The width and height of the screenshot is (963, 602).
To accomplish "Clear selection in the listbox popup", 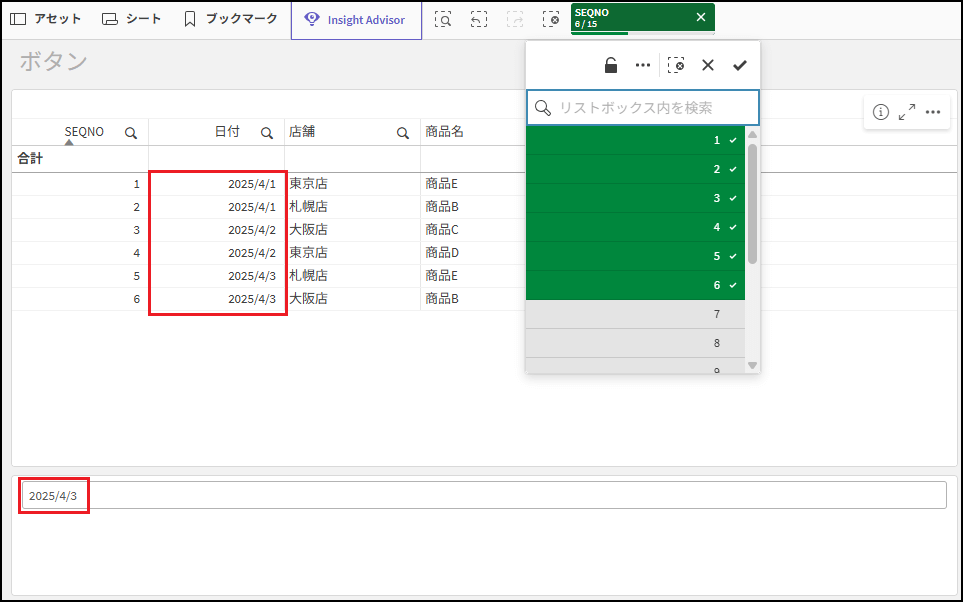I will (676, 65).
